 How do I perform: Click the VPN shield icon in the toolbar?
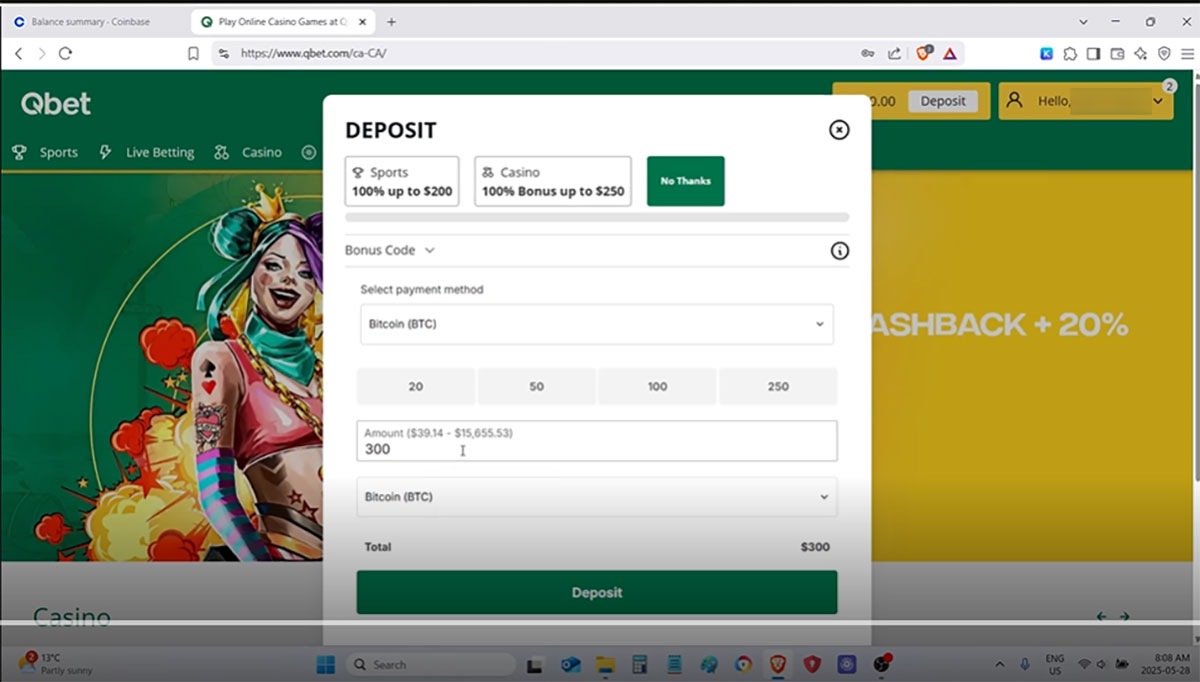coord(1164,54)
